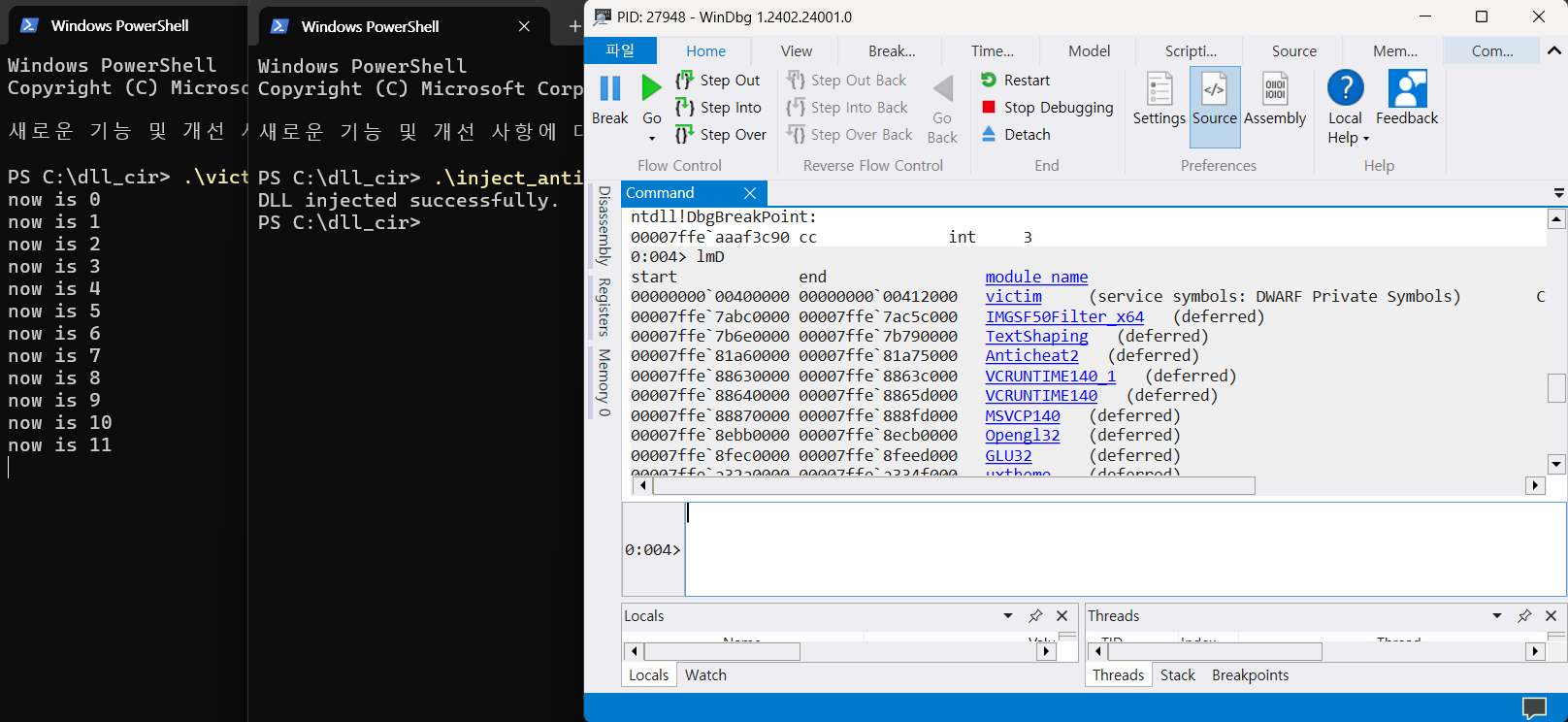Switch to the View ribbon tab
The height and width of the screenshot is (722, 1568).
coord(797,51)
